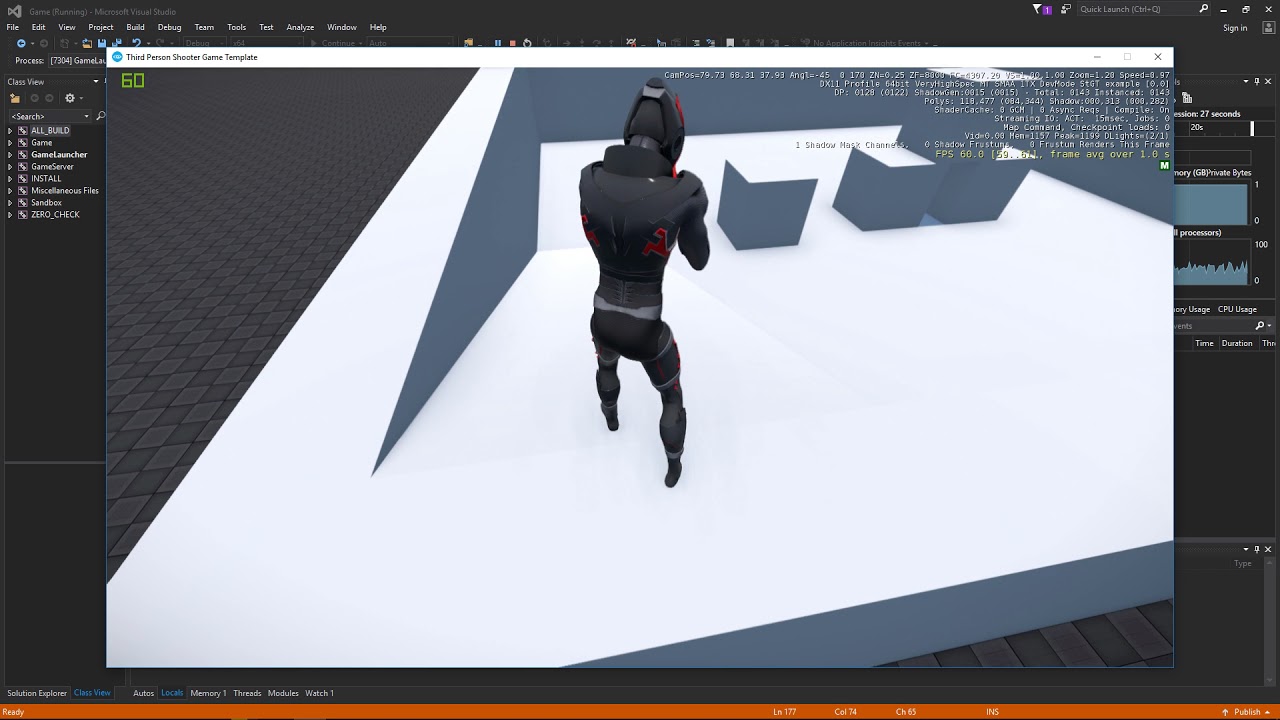
Task: Click the Publish button in status bar
Action: (1247, 712)
